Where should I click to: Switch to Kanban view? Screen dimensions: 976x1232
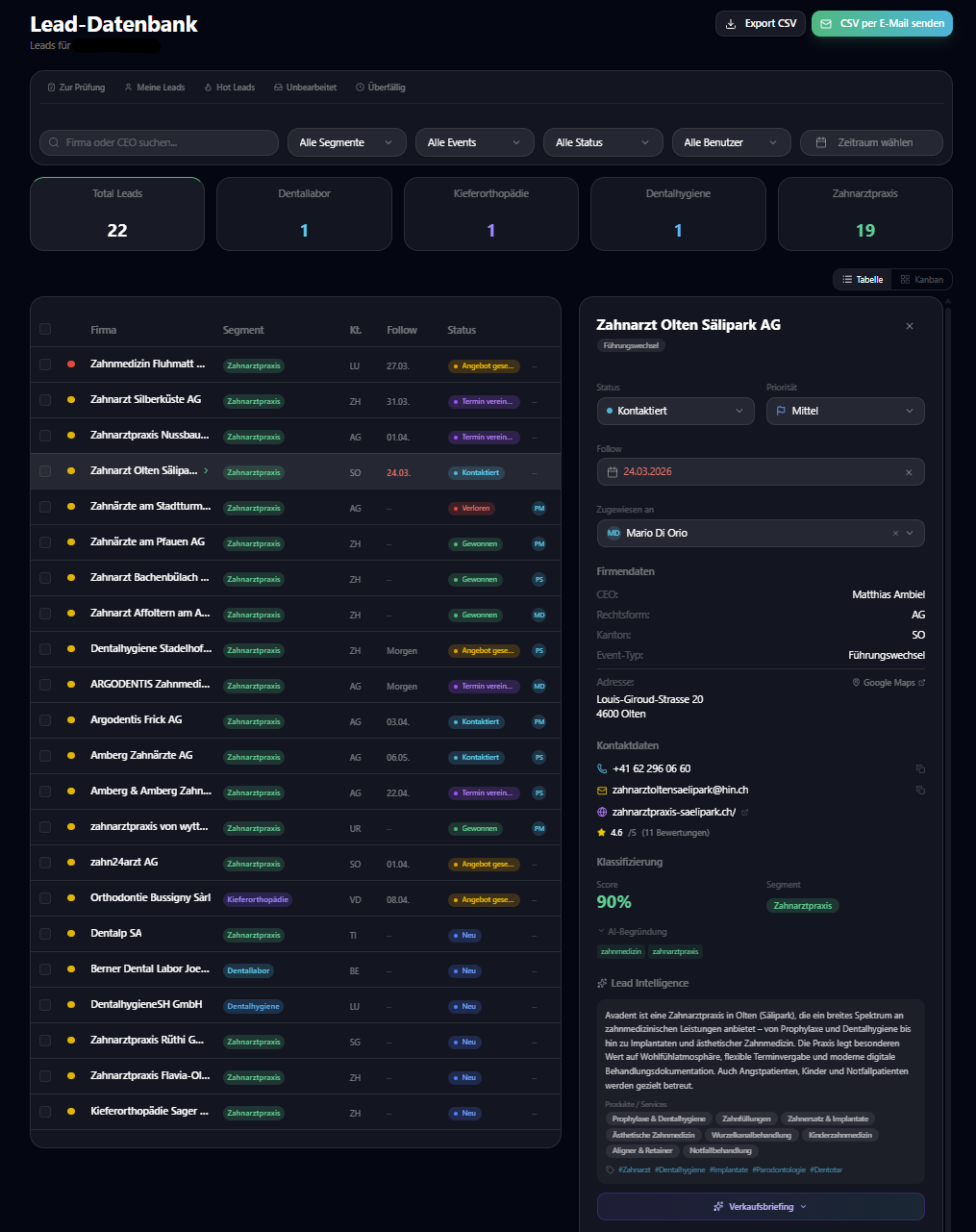[x=922, y=280]
